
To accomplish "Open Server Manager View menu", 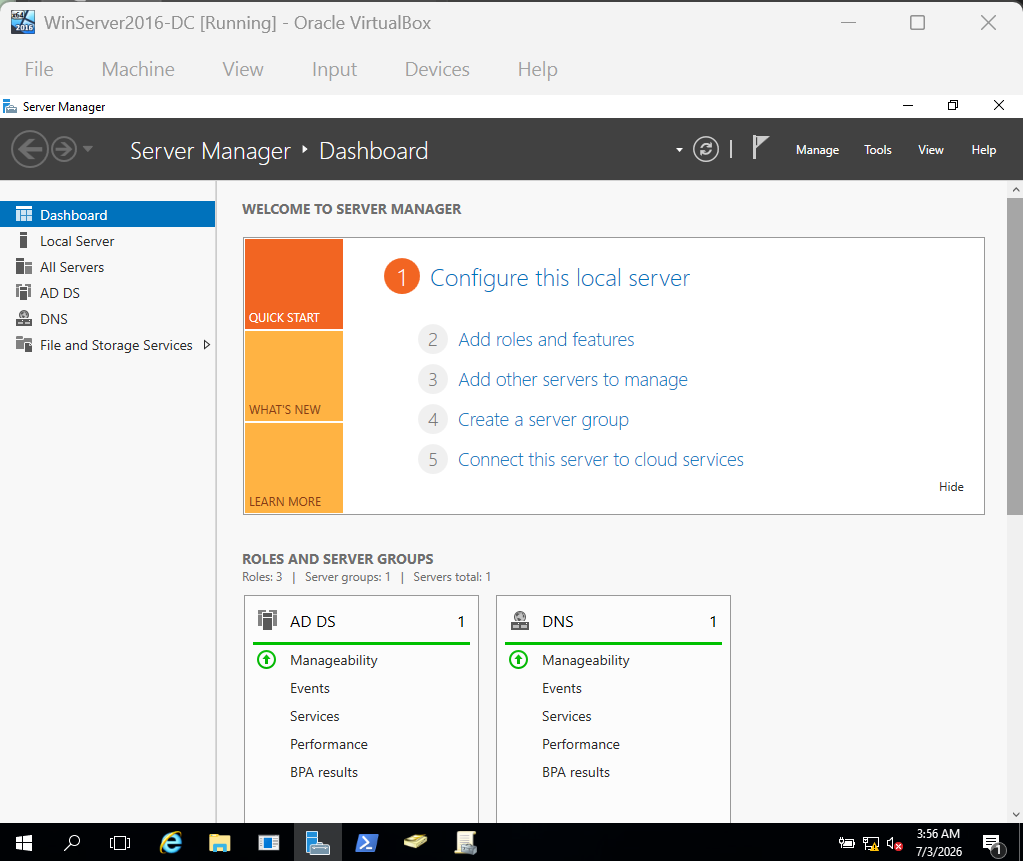I will pyautogui.click(x=930, y=150).
